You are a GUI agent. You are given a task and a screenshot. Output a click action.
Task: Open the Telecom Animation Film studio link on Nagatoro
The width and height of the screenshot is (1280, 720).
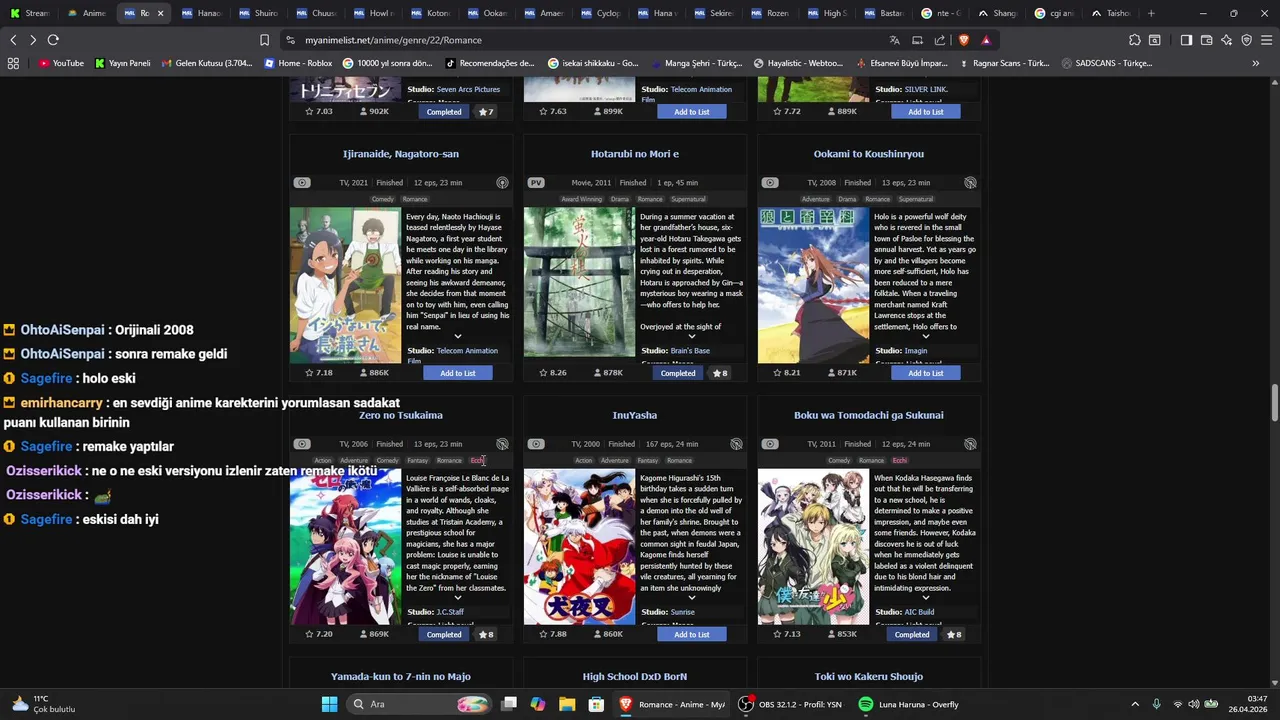click(x=453, y=355)
